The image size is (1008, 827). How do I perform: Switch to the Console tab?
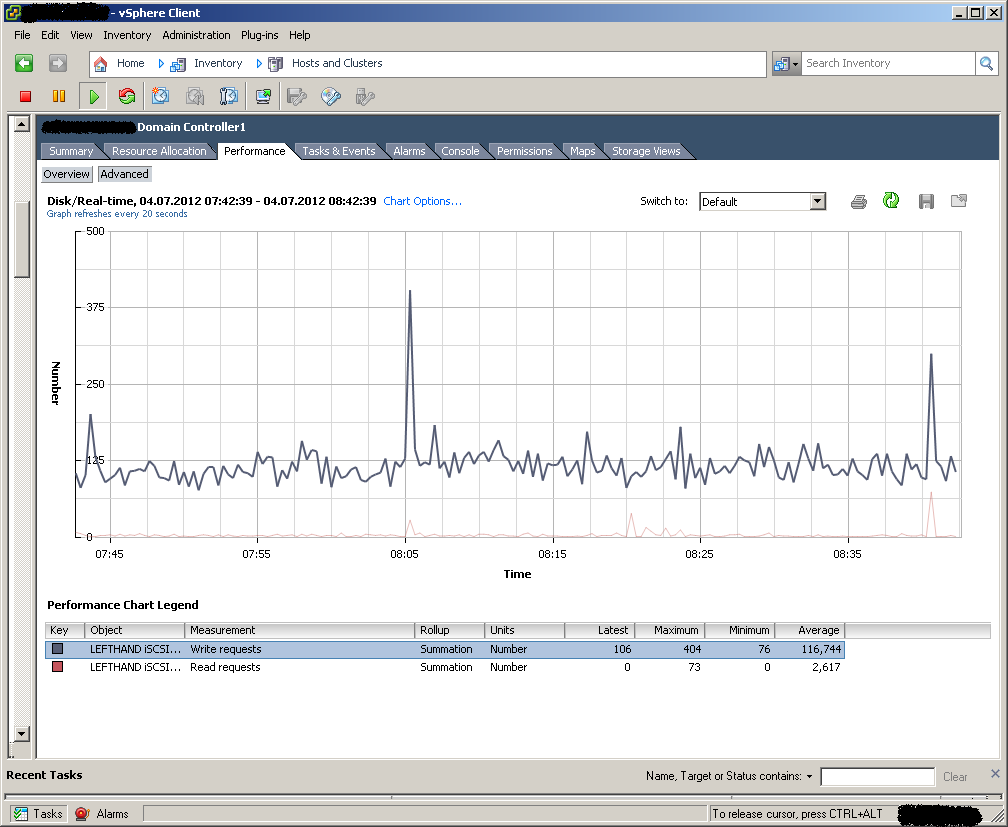[460, 151]
